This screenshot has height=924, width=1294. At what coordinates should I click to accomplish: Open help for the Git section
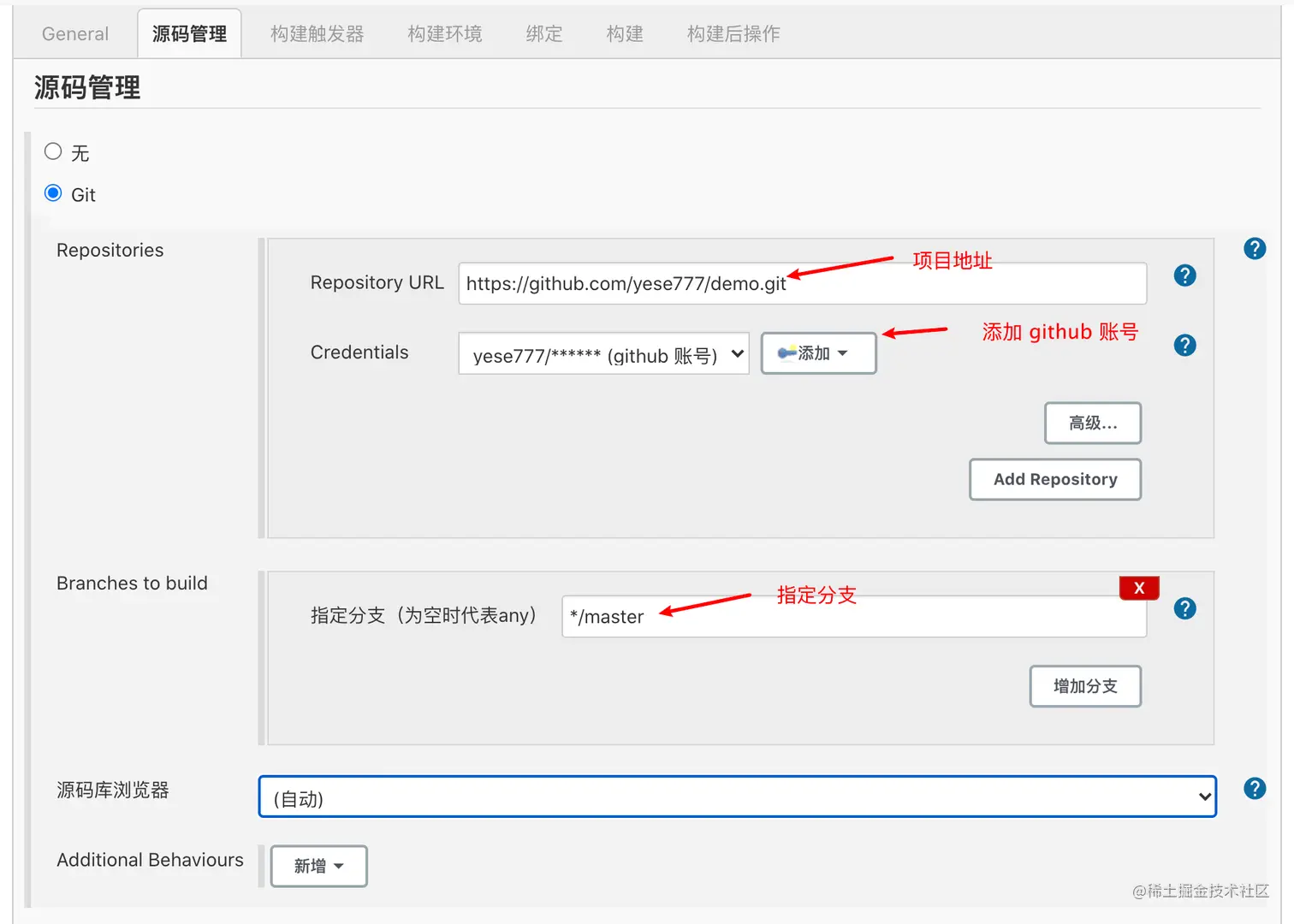pyautogui.click(x=1255, y=249)
